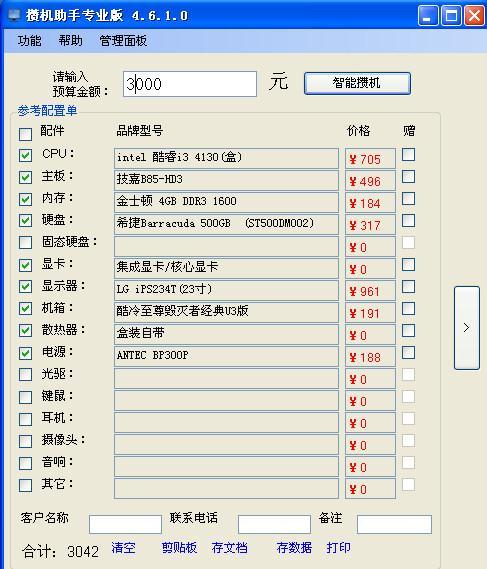The width and height of the screenshot is (487, 569).
Task: Click the 联系电话 input field
Action: (x=274, y=524)
